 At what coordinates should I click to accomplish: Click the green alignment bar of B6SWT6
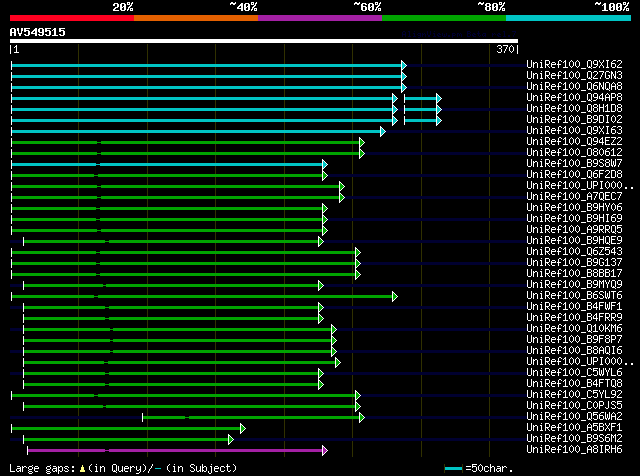point(202,297)
